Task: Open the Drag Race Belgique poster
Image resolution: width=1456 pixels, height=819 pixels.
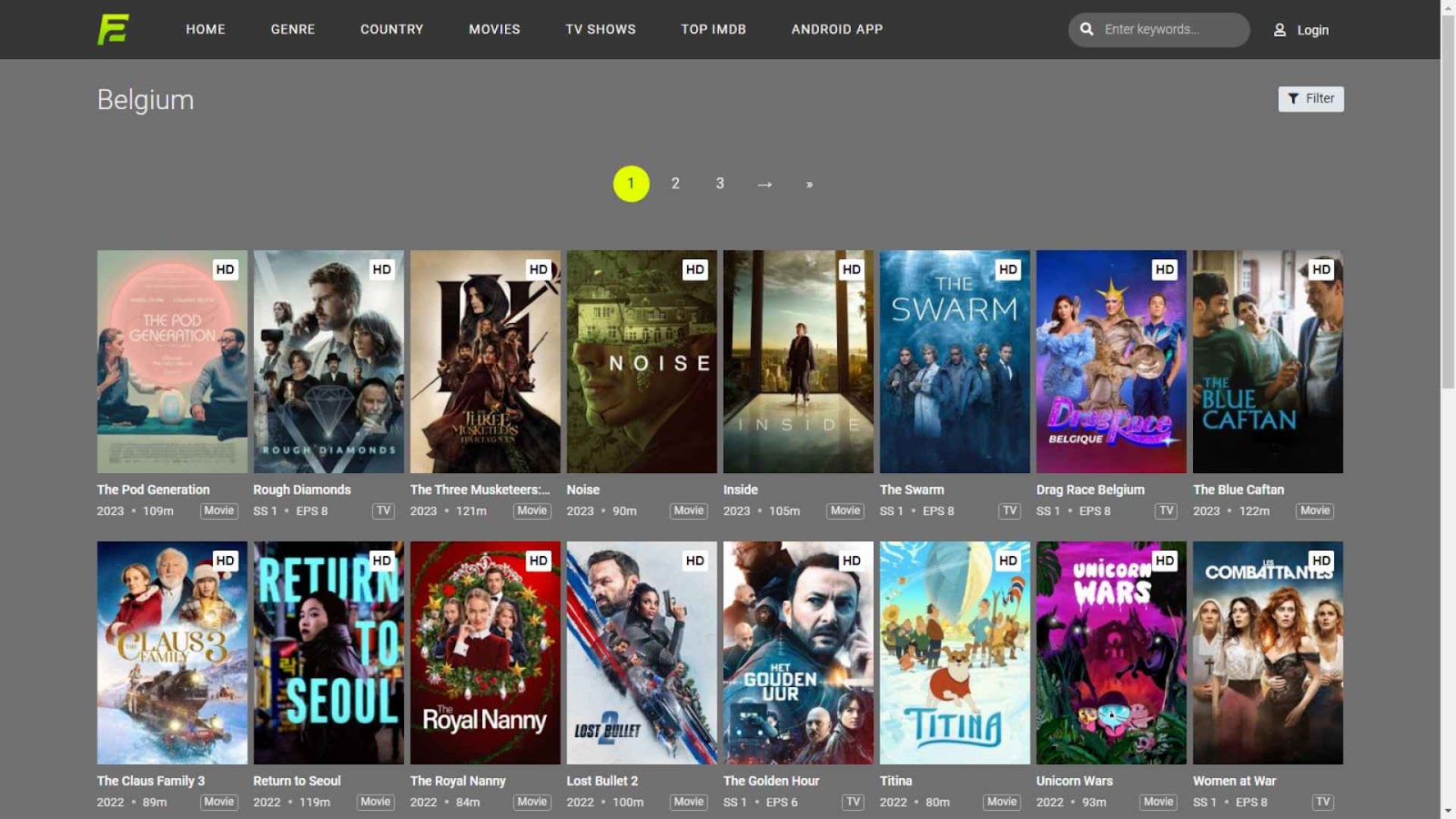Action: (1111, 361)
